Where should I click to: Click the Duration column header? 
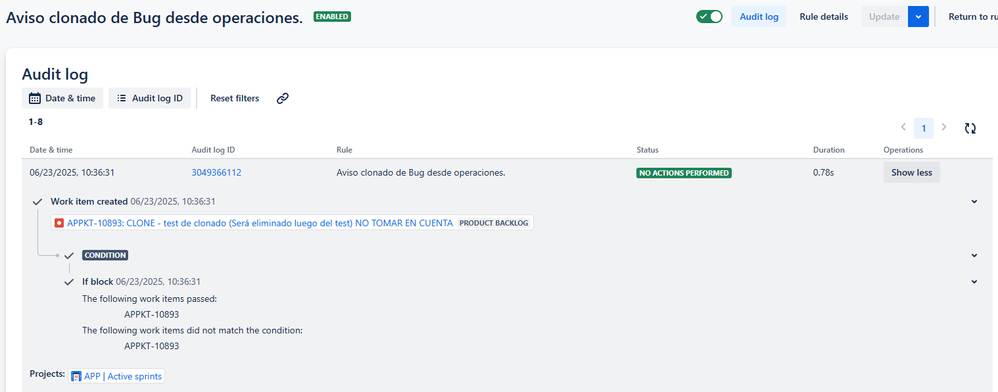829,150
